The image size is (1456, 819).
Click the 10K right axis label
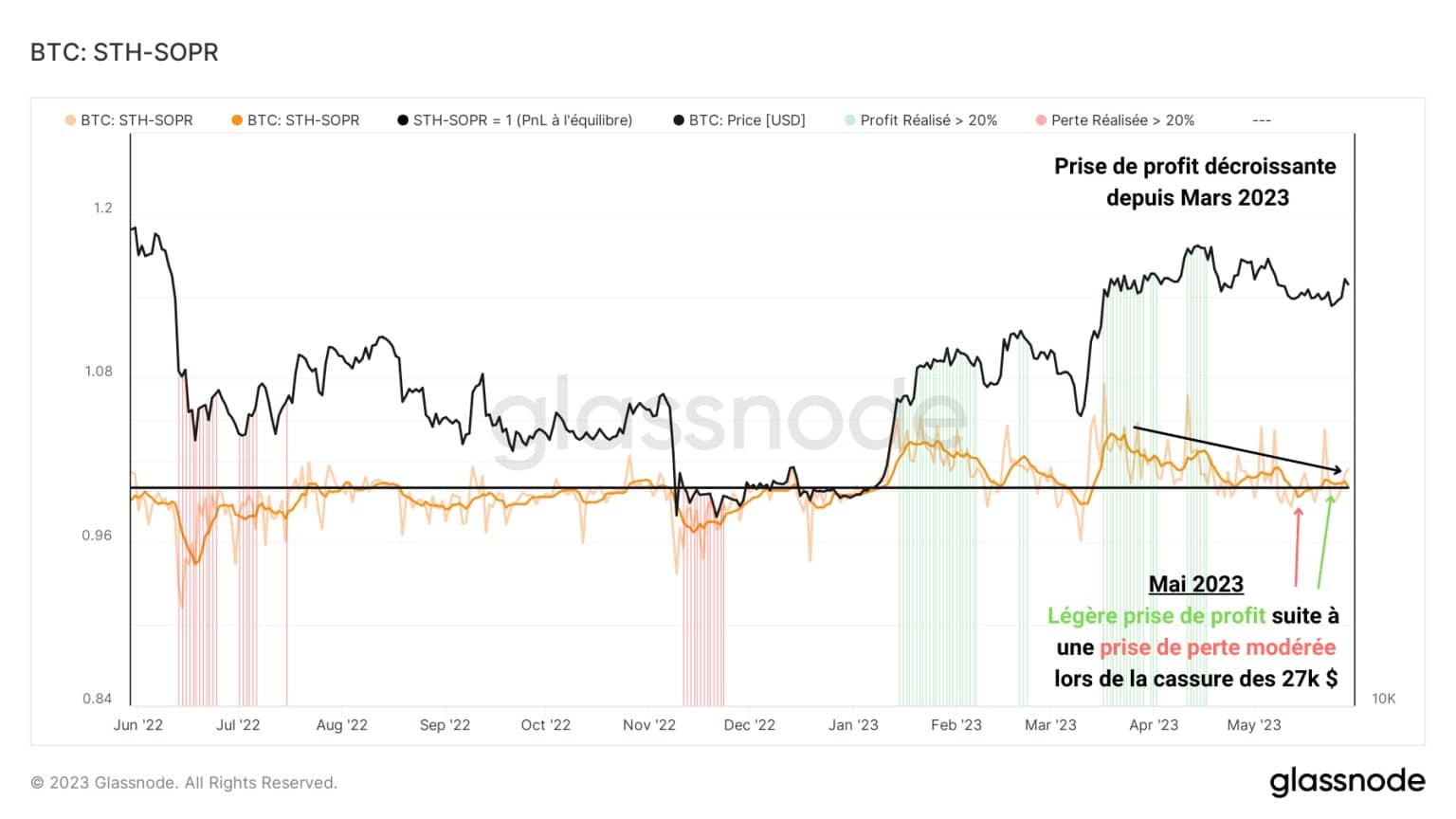(x=1384, y=699)
